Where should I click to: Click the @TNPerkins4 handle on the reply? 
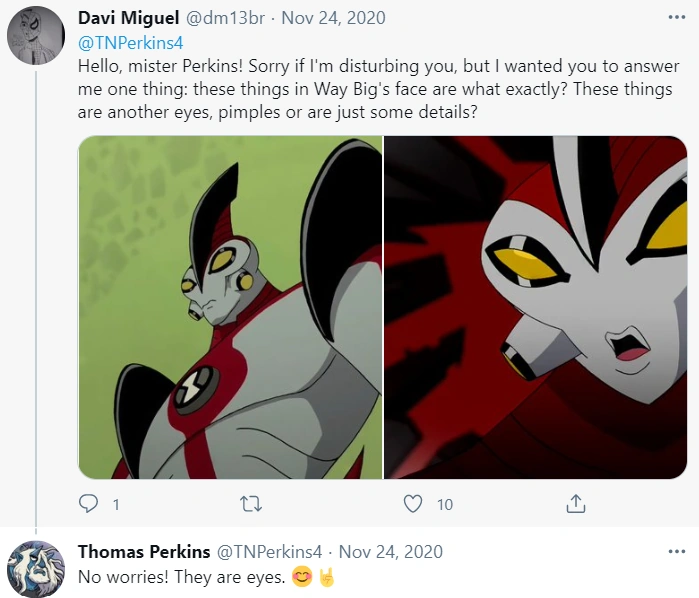(268, 552)
